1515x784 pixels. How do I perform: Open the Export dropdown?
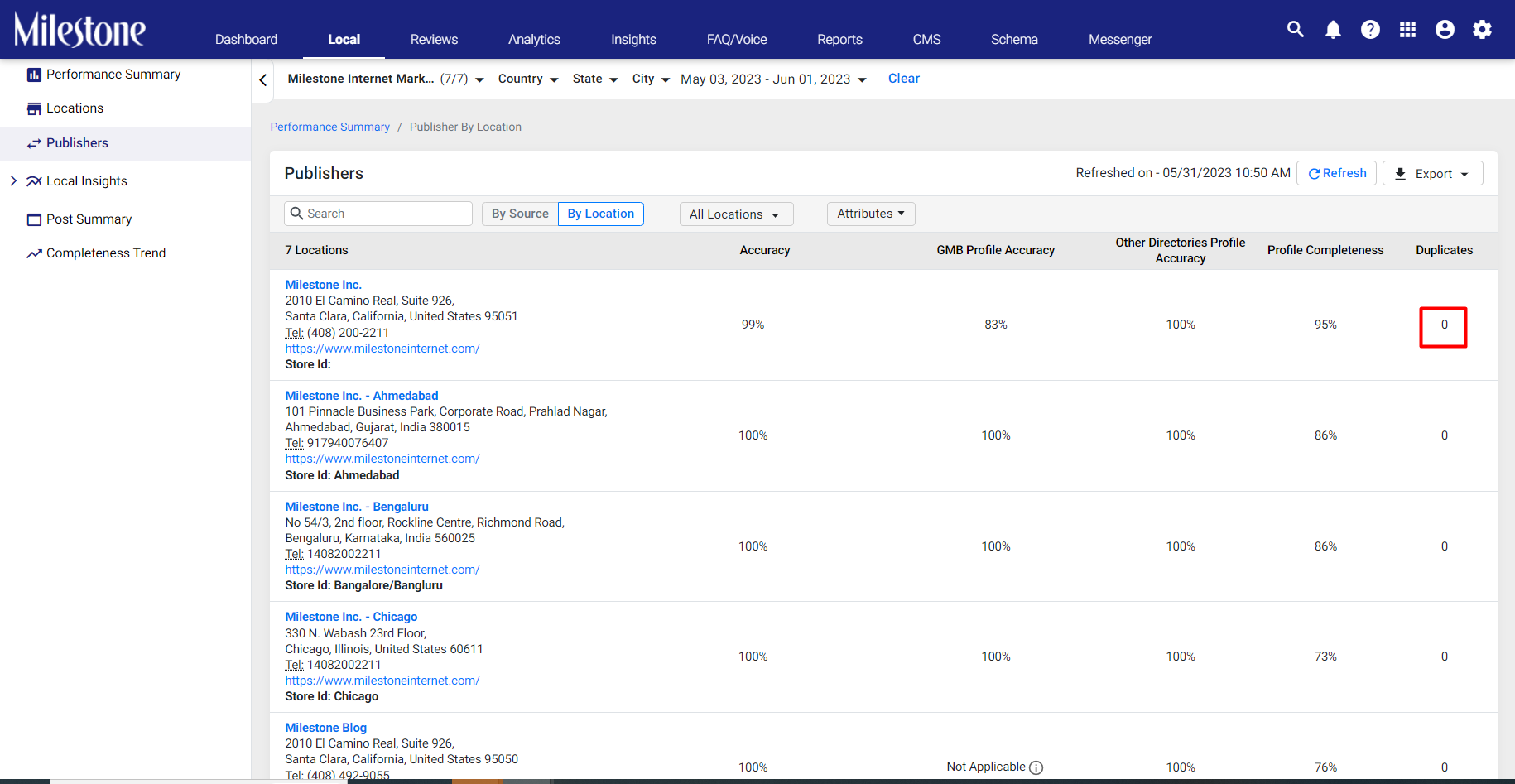click(x=1432, y=173)
